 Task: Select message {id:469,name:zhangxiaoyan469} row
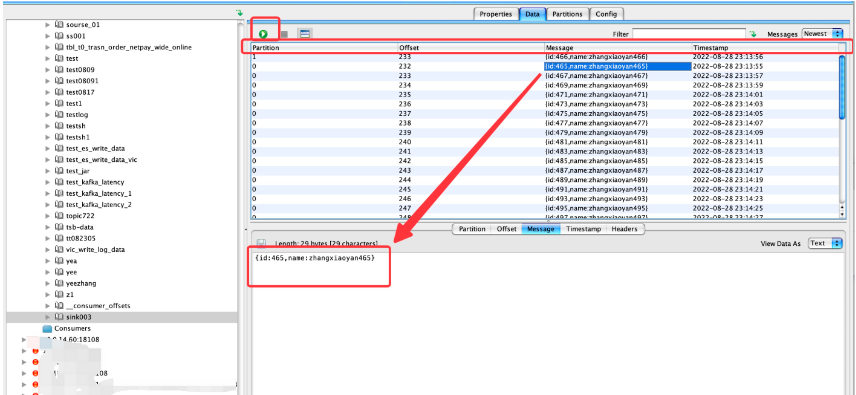(x=597, y=85)
